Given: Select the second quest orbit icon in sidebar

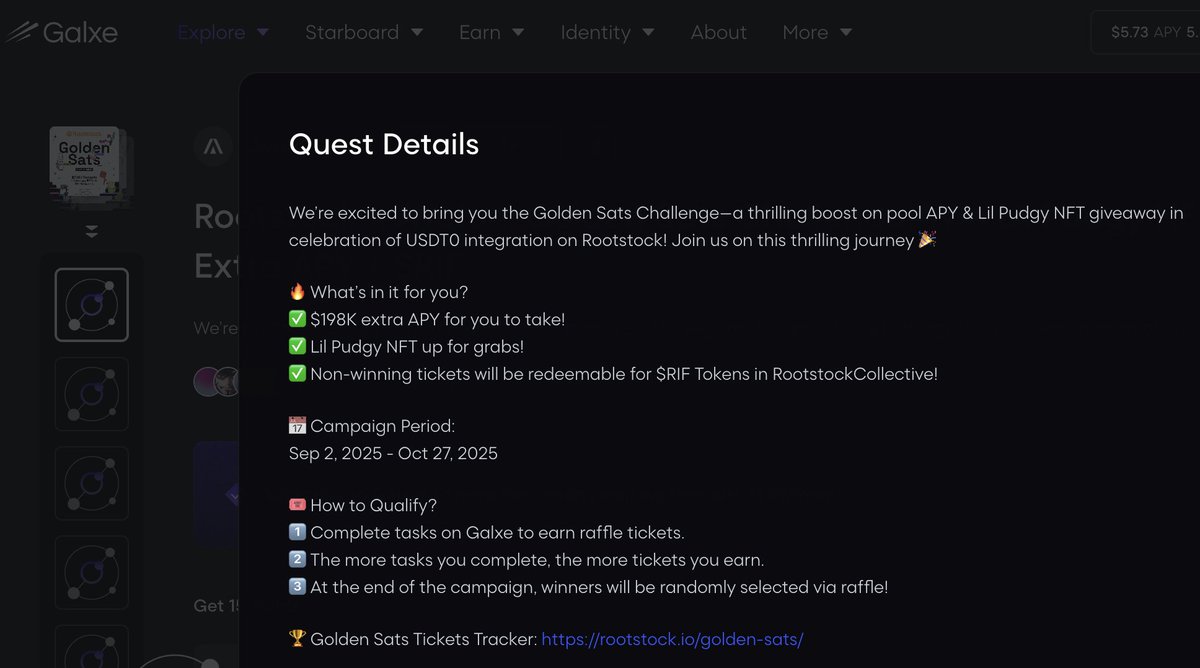Looking at the screenshot, I should [91, 394].
